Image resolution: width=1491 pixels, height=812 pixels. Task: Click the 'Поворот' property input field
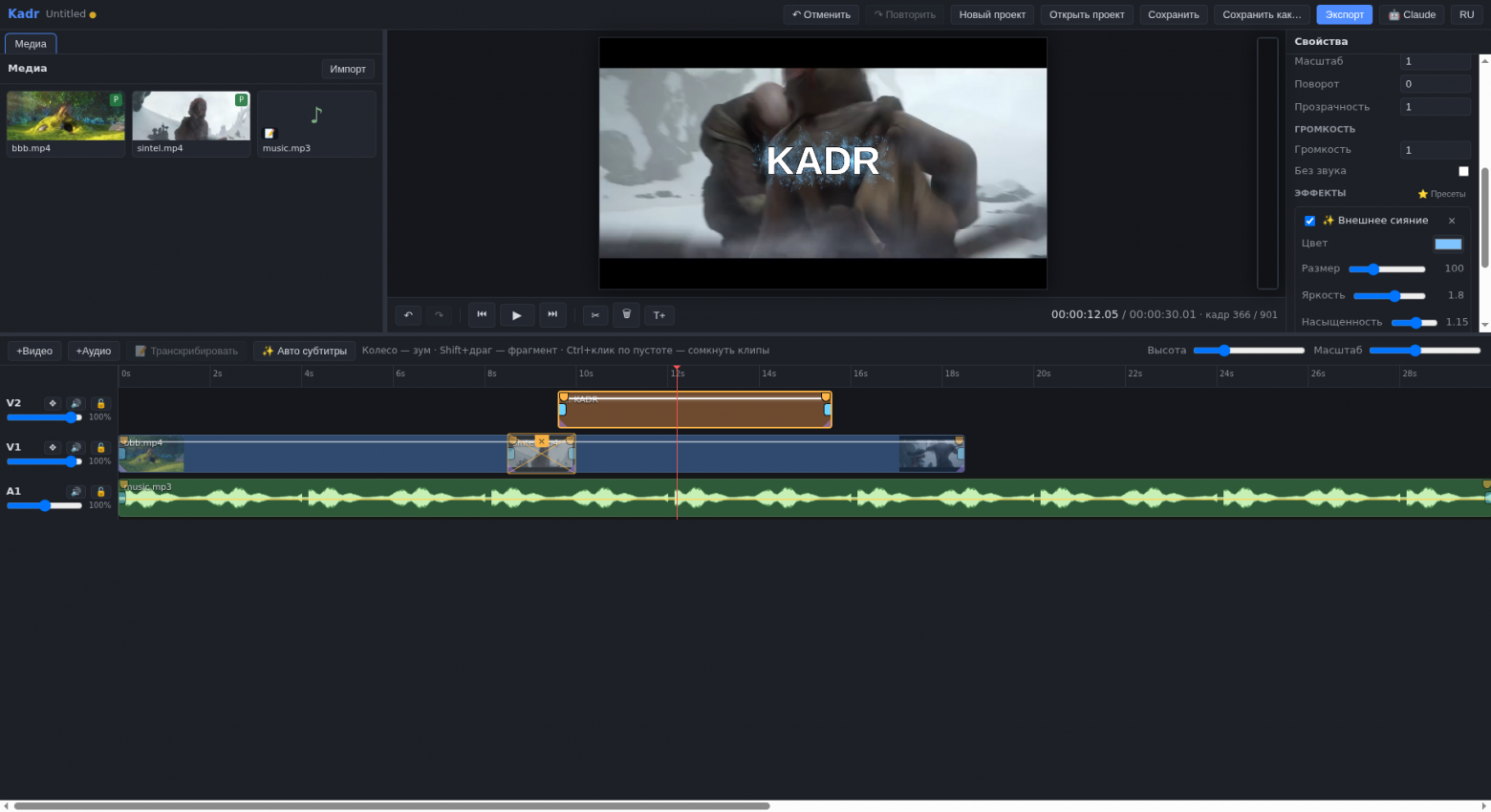[1436, 84]
